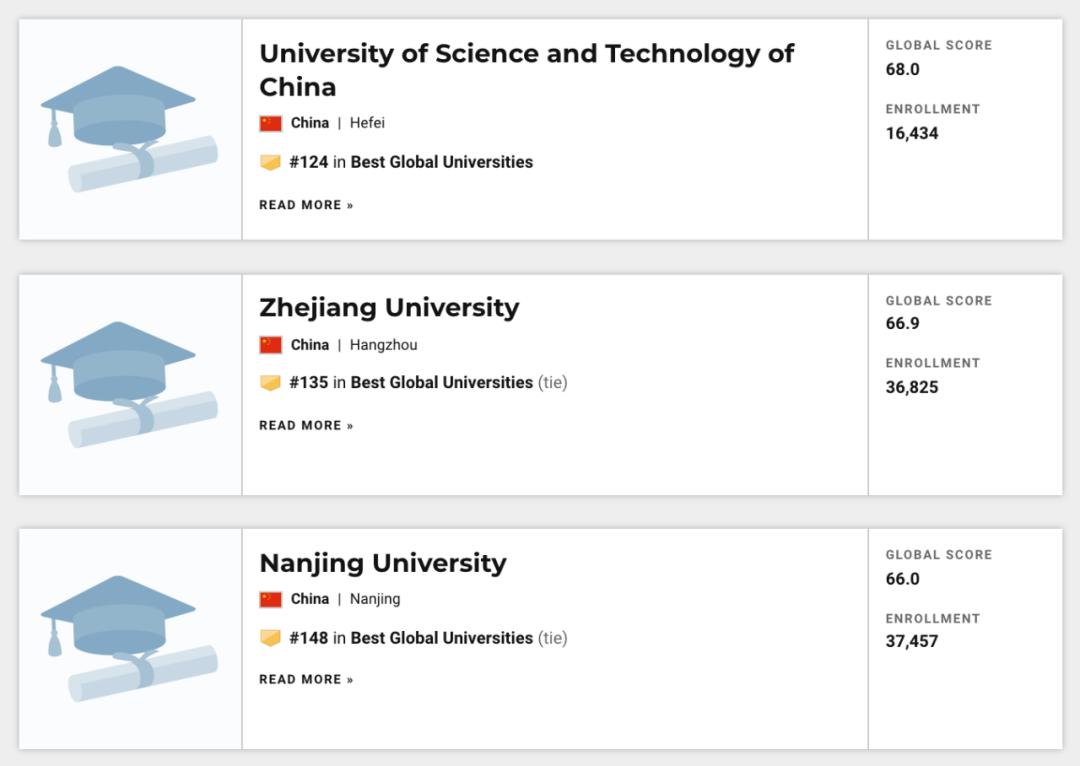This screenshot has width=1080, height=766.
Task: Open the Zhejiang University title link
Action: click(x=389, y=307)
